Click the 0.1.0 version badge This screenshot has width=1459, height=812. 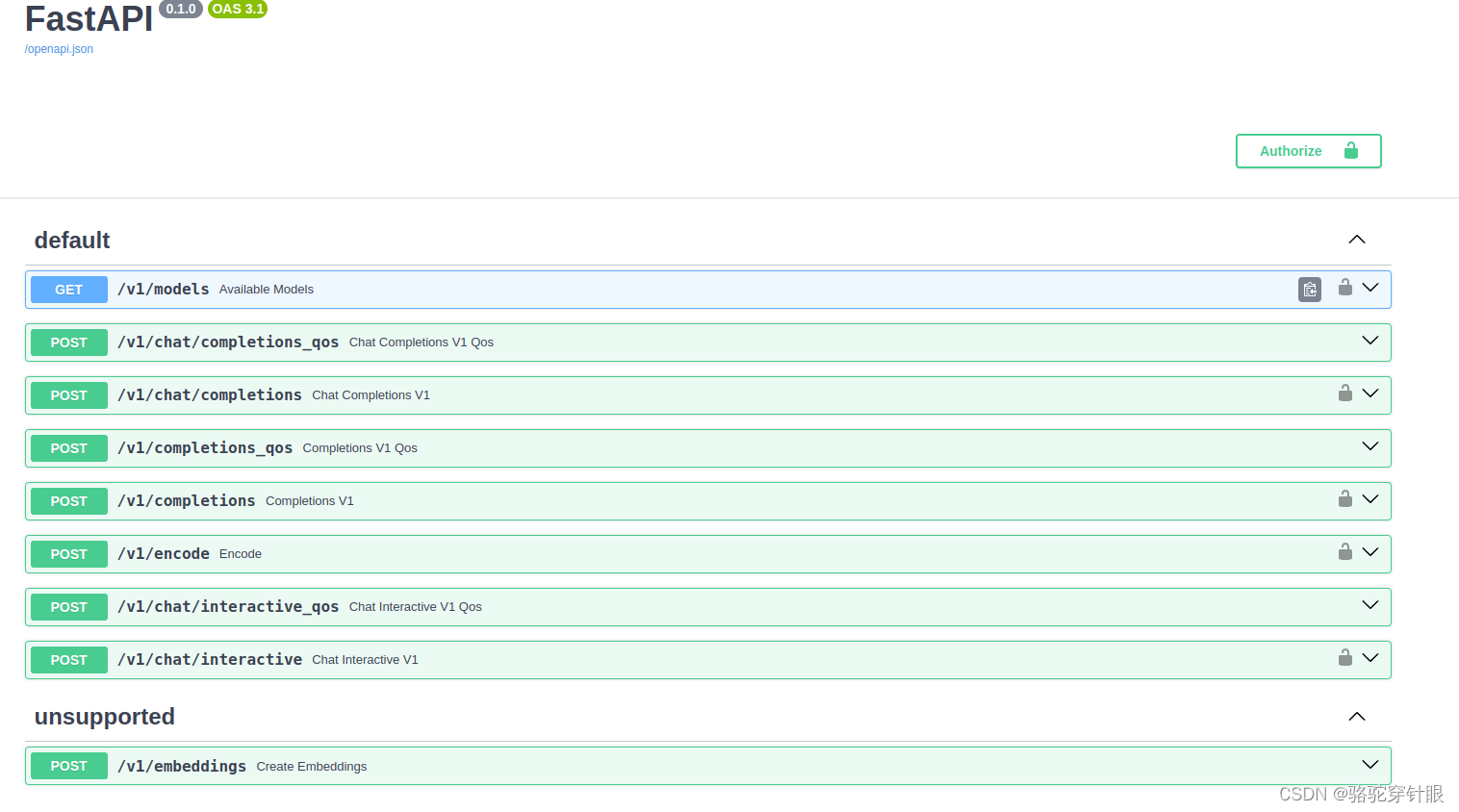point(181,9)
